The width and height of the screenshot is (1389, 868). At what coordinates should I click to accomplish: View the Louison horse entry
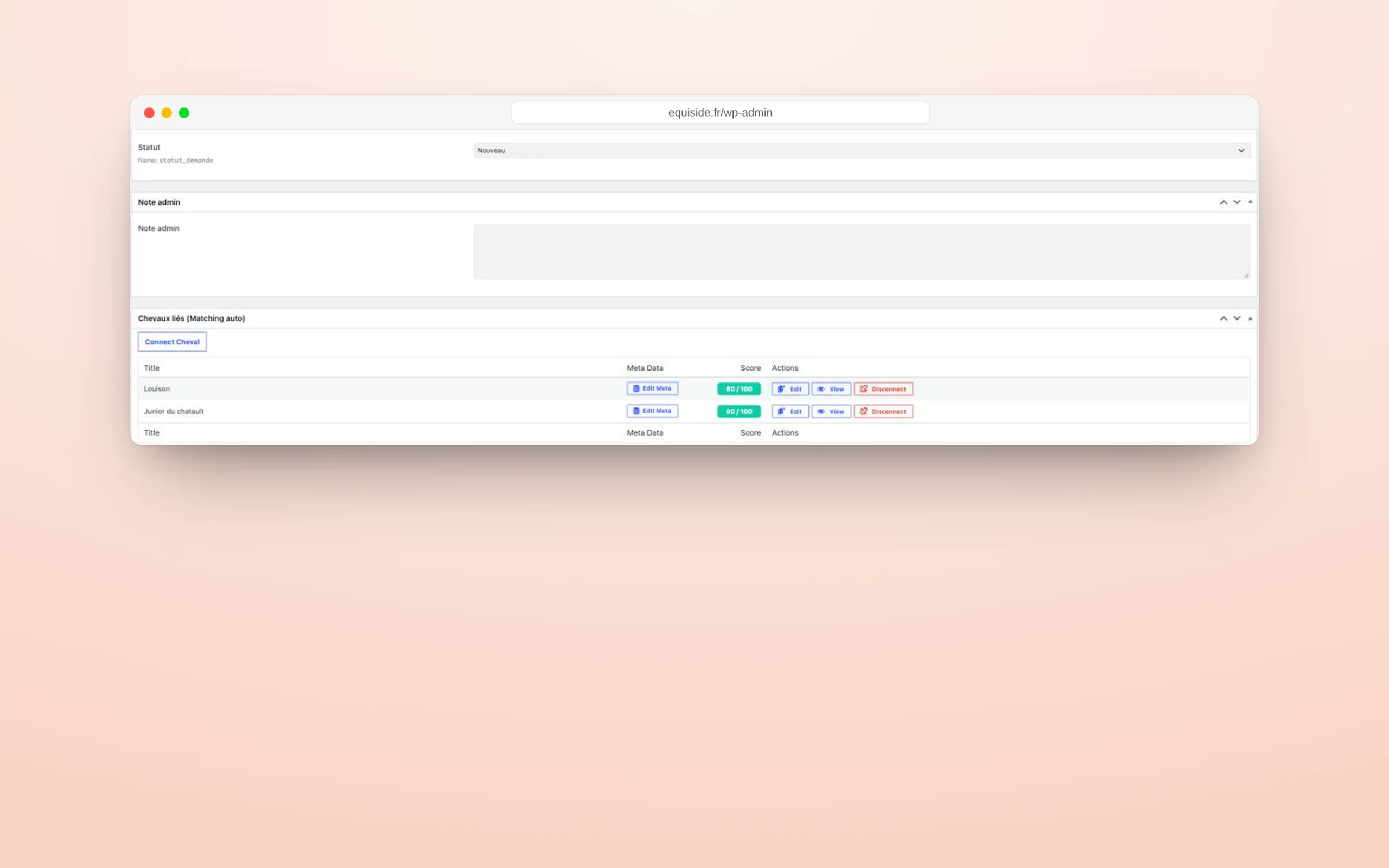(x=831, y=389)
